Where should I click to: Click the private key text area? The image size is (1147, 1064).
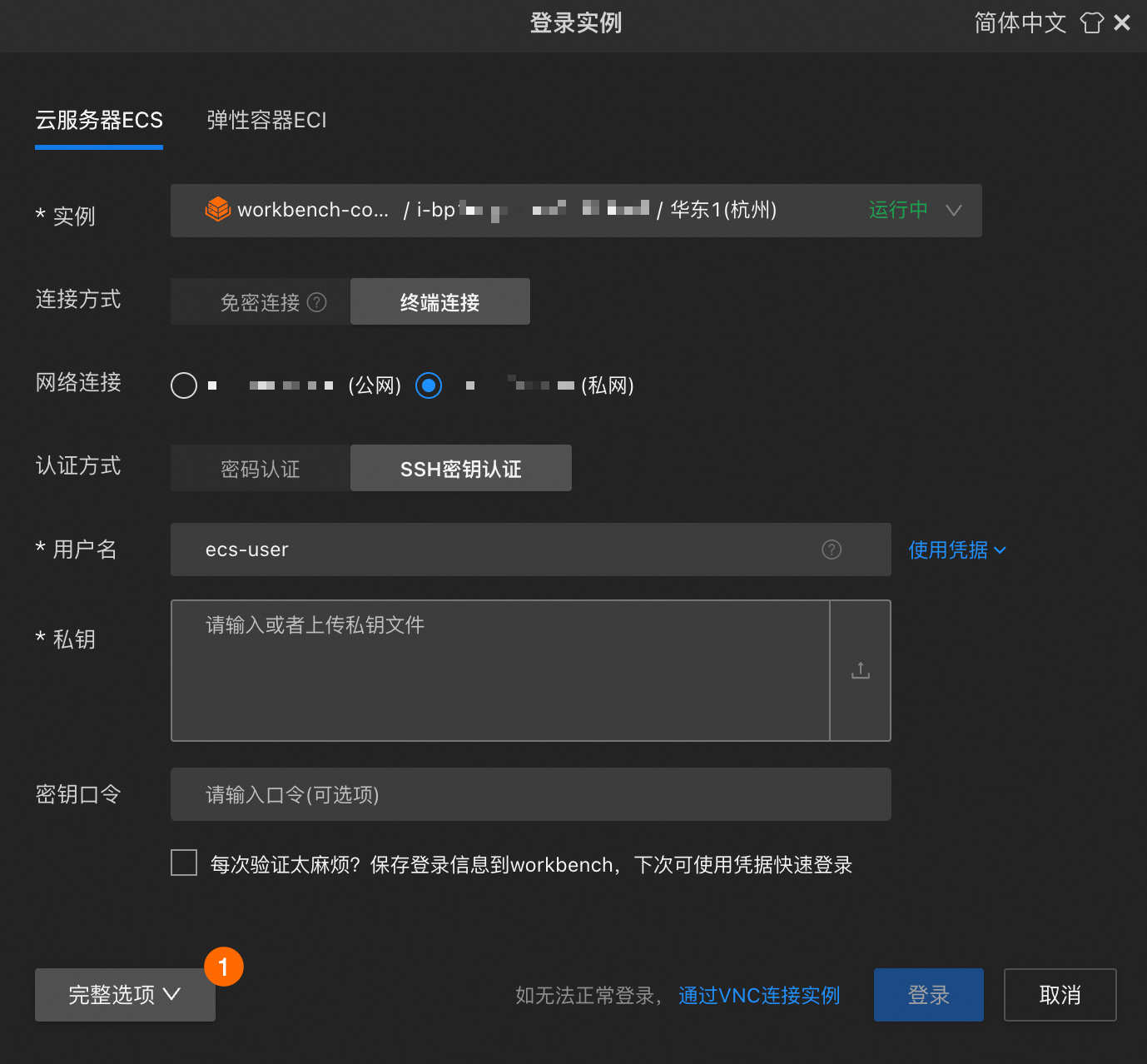click(500, 670)
